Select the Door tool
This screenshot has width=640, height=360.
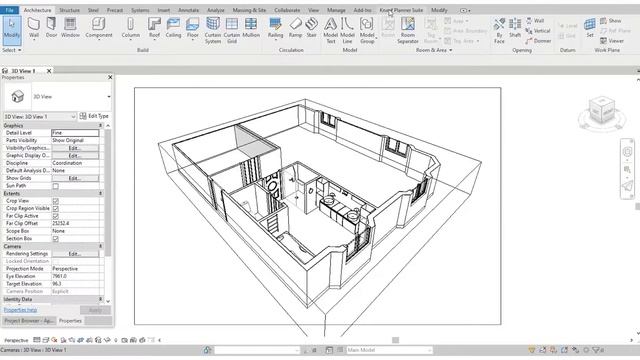pos(51,28)
